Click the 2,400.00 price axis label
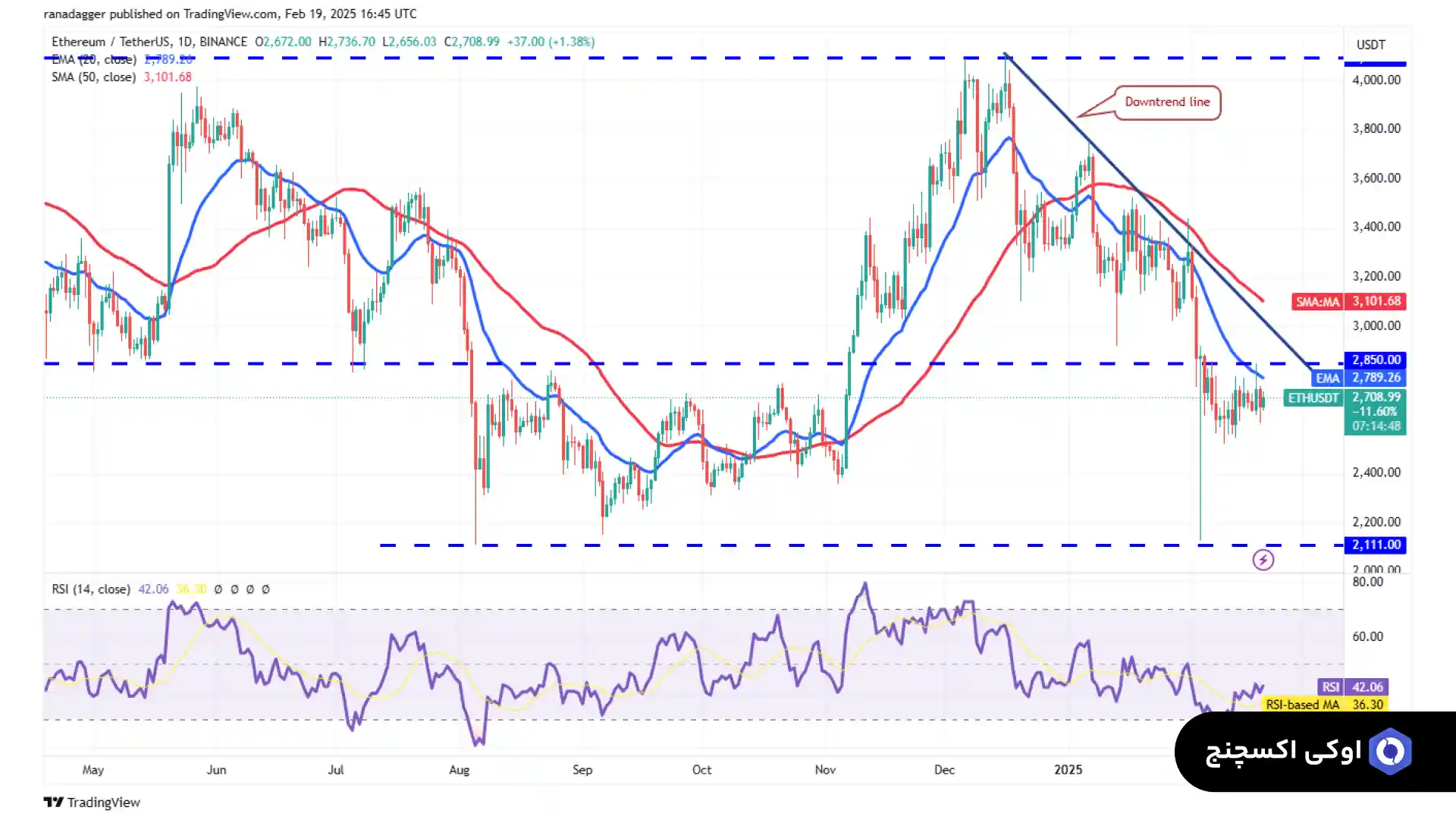1456x820 pixels. point(1376,472)
